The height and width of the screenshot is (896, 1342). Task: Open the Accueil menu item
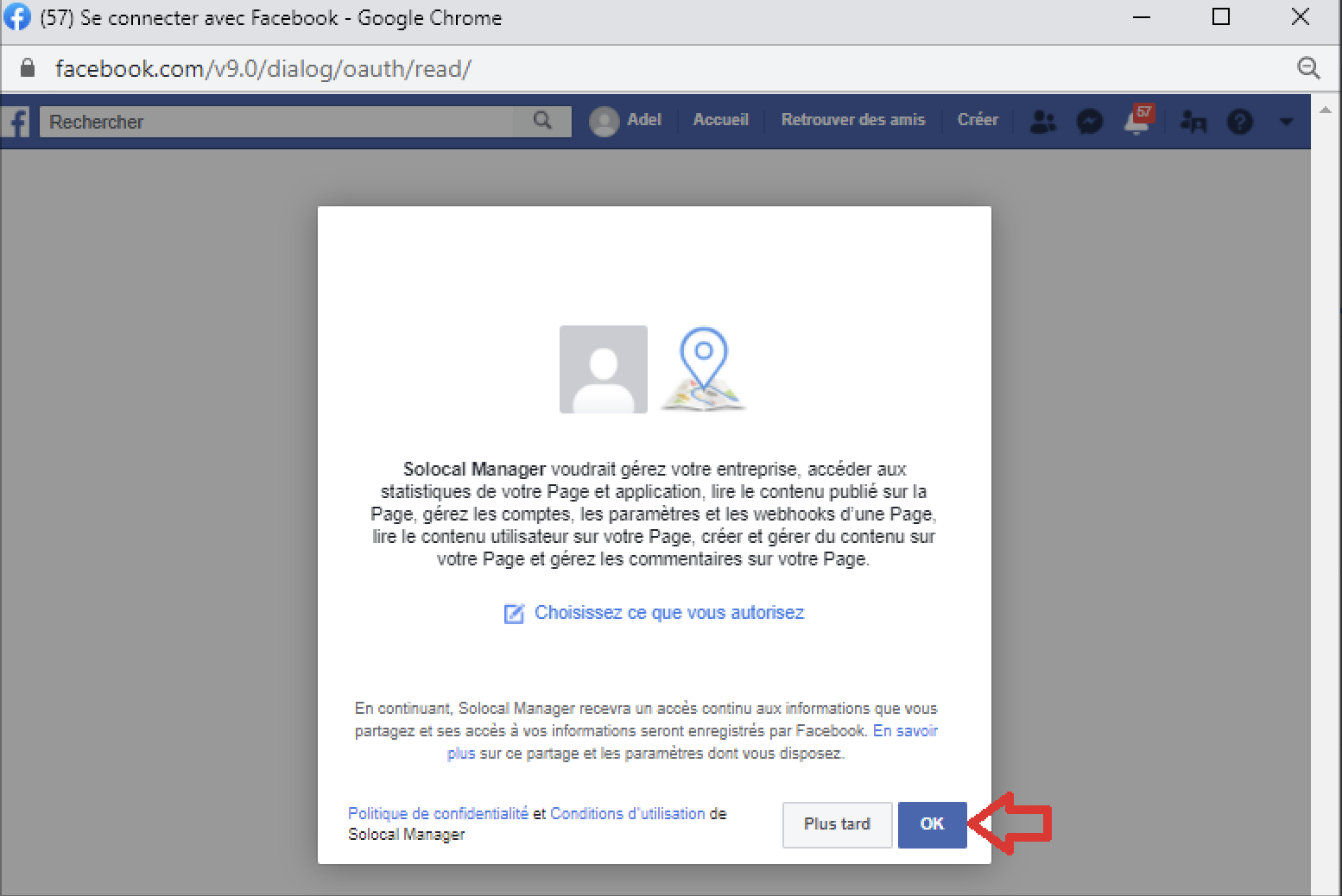(x=720, y=120)
